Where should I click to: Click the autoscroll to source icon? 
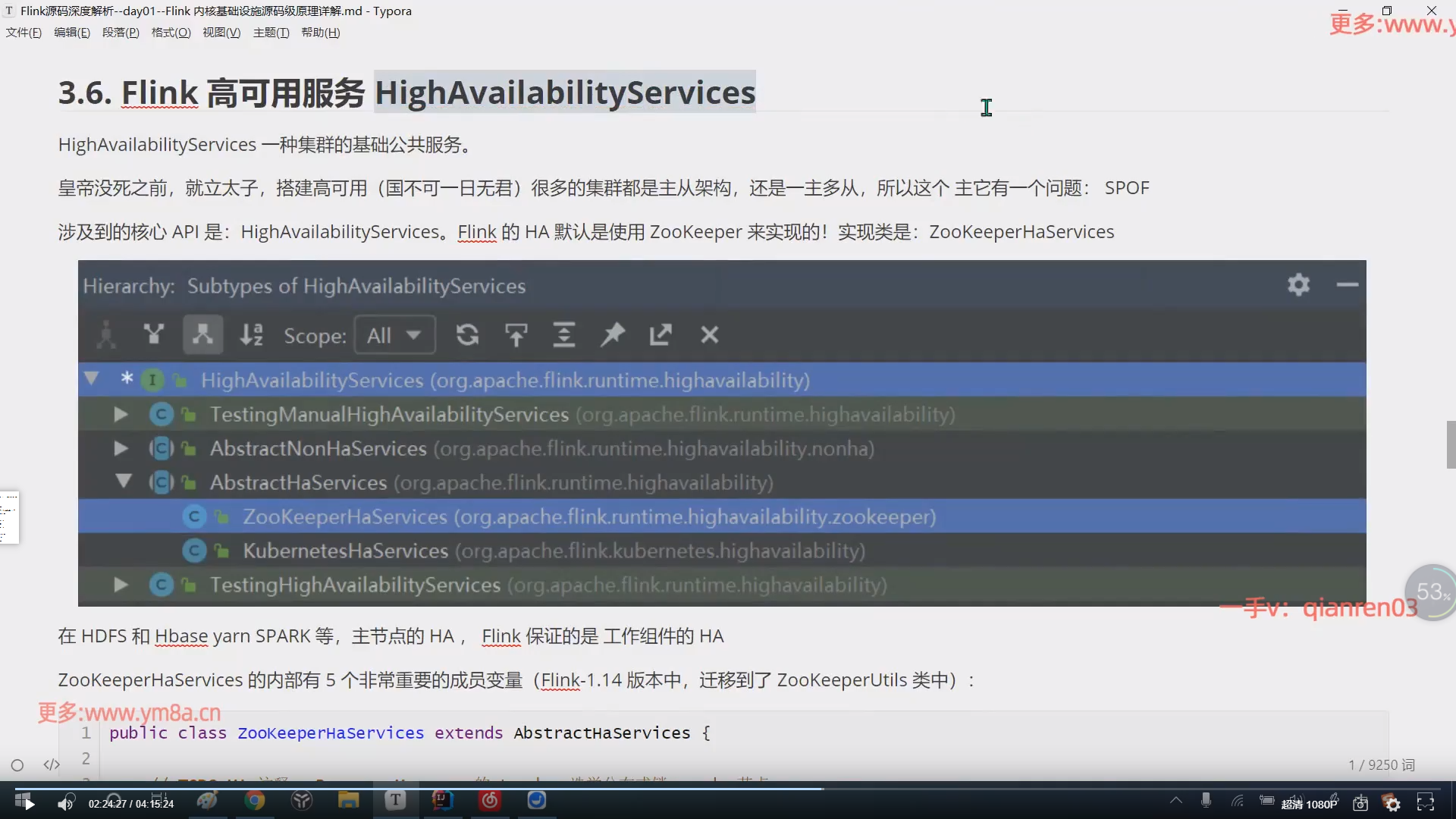tap(516, 334)
